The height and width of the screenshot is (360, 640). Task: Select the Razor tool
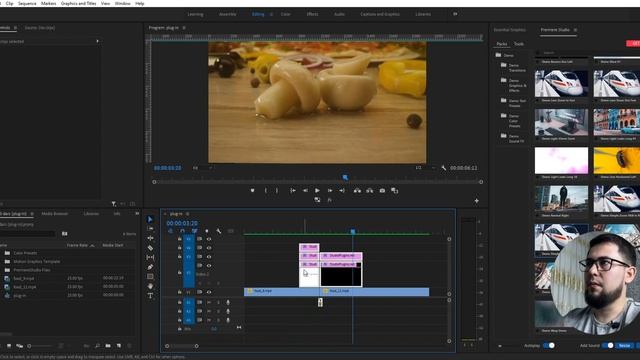click(x=150, y=248)
